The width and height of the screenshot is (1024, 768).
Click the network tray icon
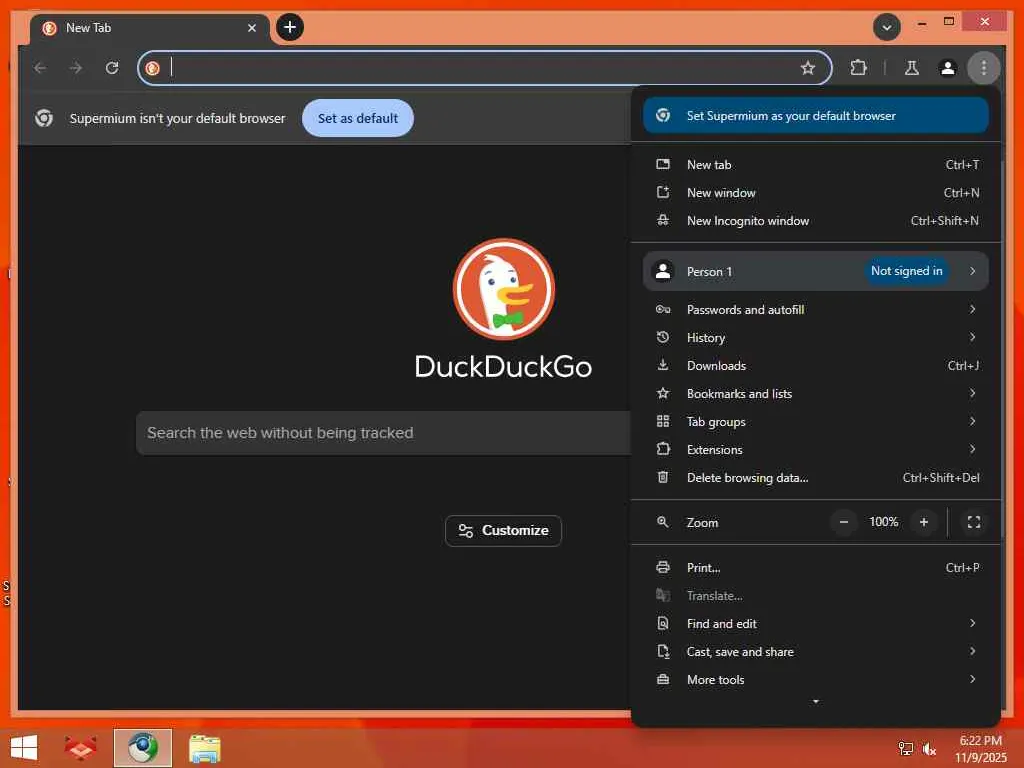905,749
